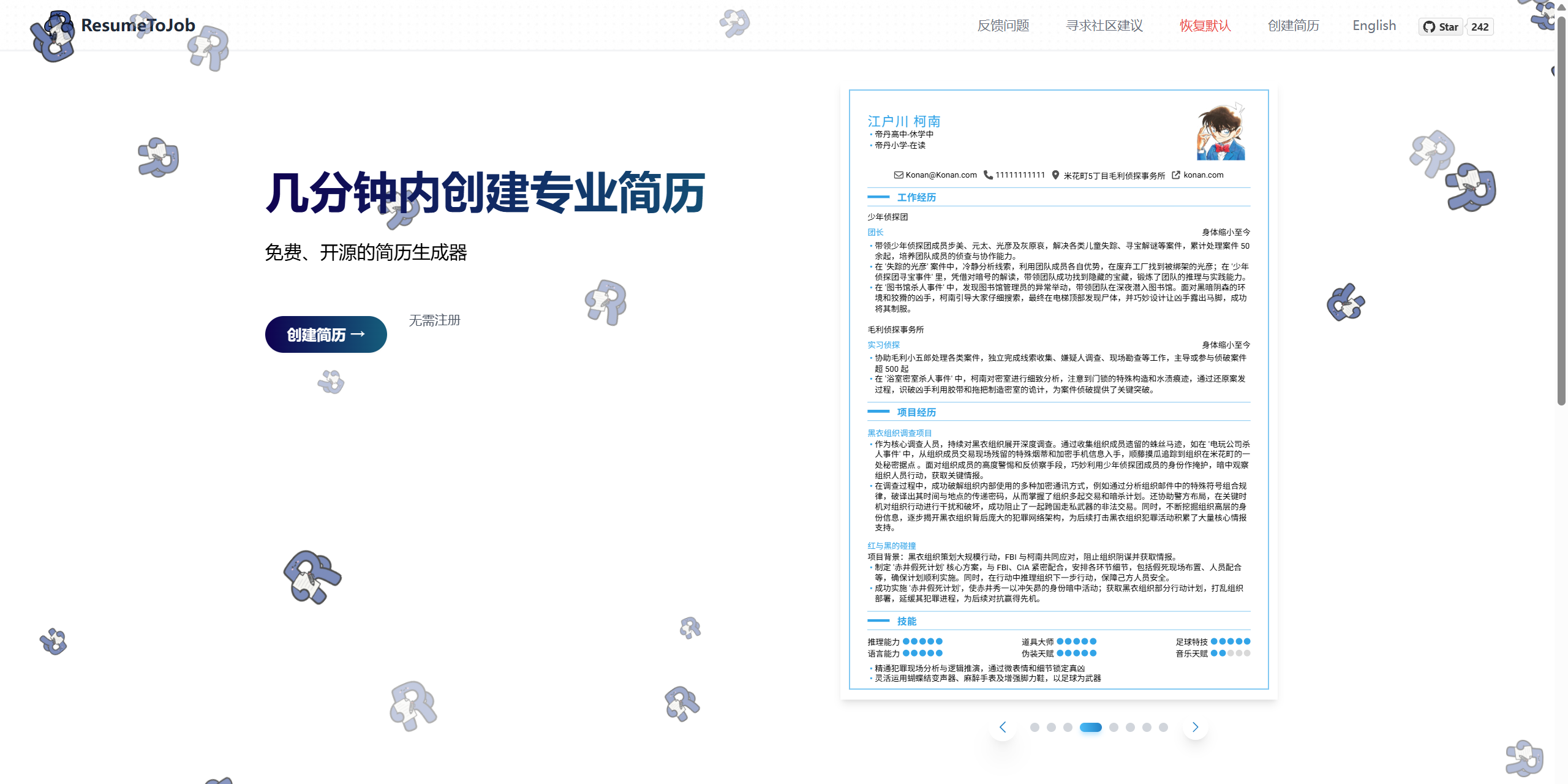The image size is (1568, 784).
Task: Select the eighth carousel dot
Action: [x=1163, y=728]
